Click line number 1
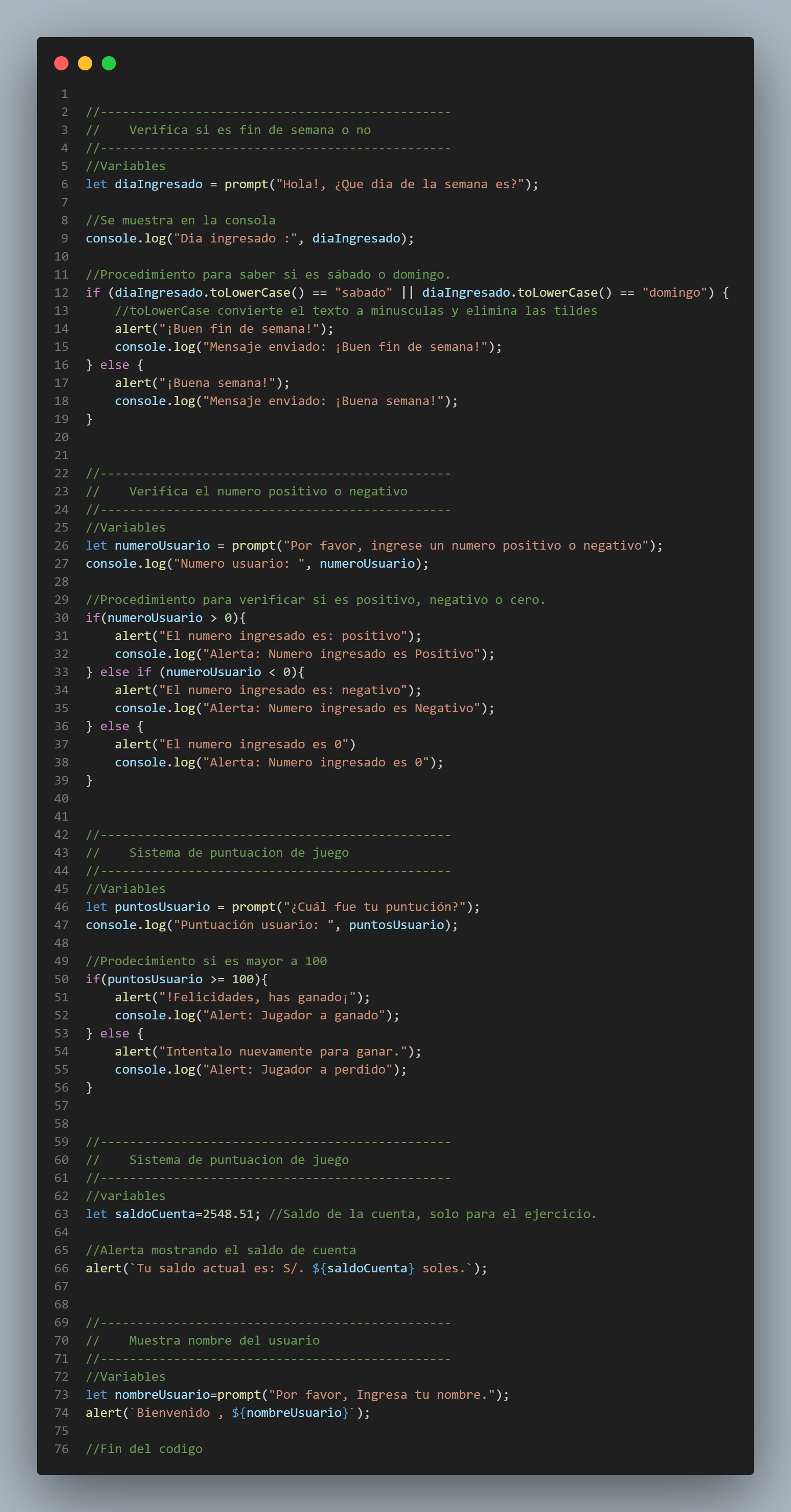Image resolution: width=791 pixels, height=1512 pixels. pyautogui.click(x=65, y=94)
